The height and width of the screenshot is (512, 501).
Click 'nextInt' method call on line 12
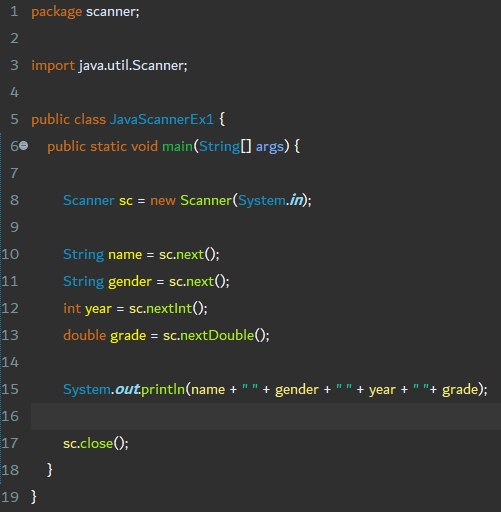pos(169,308)
